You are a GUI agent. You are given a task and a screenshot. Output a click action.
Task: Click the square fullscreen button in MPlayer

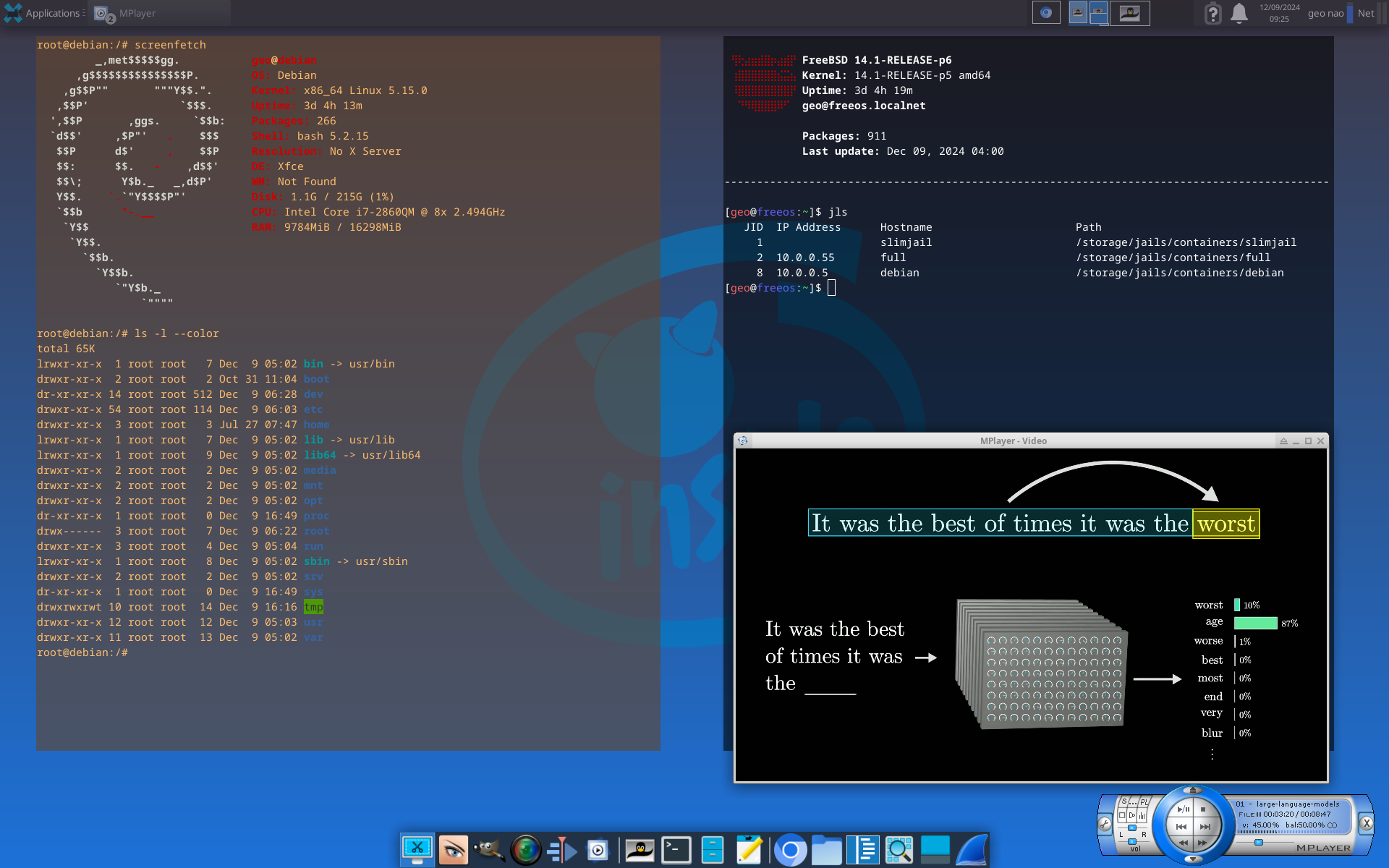click(x=1122, y=815)
